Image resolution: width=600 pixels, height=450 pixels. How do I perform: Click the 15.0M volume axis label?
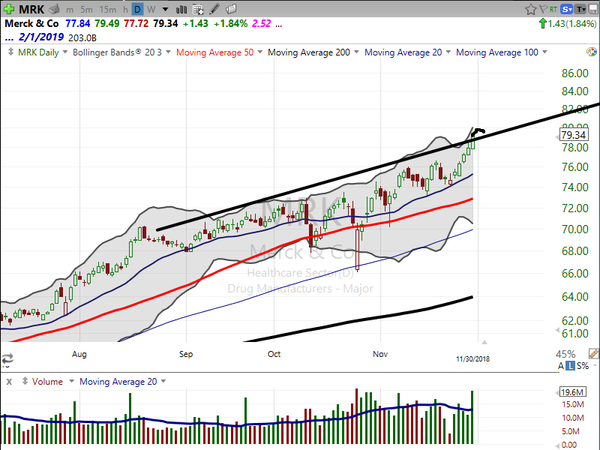pyautogui.click(x=573, y=404)
